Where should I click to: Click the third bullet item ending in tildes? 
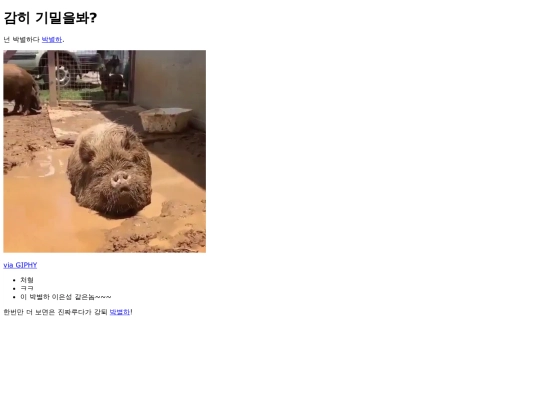click(66, 297)
